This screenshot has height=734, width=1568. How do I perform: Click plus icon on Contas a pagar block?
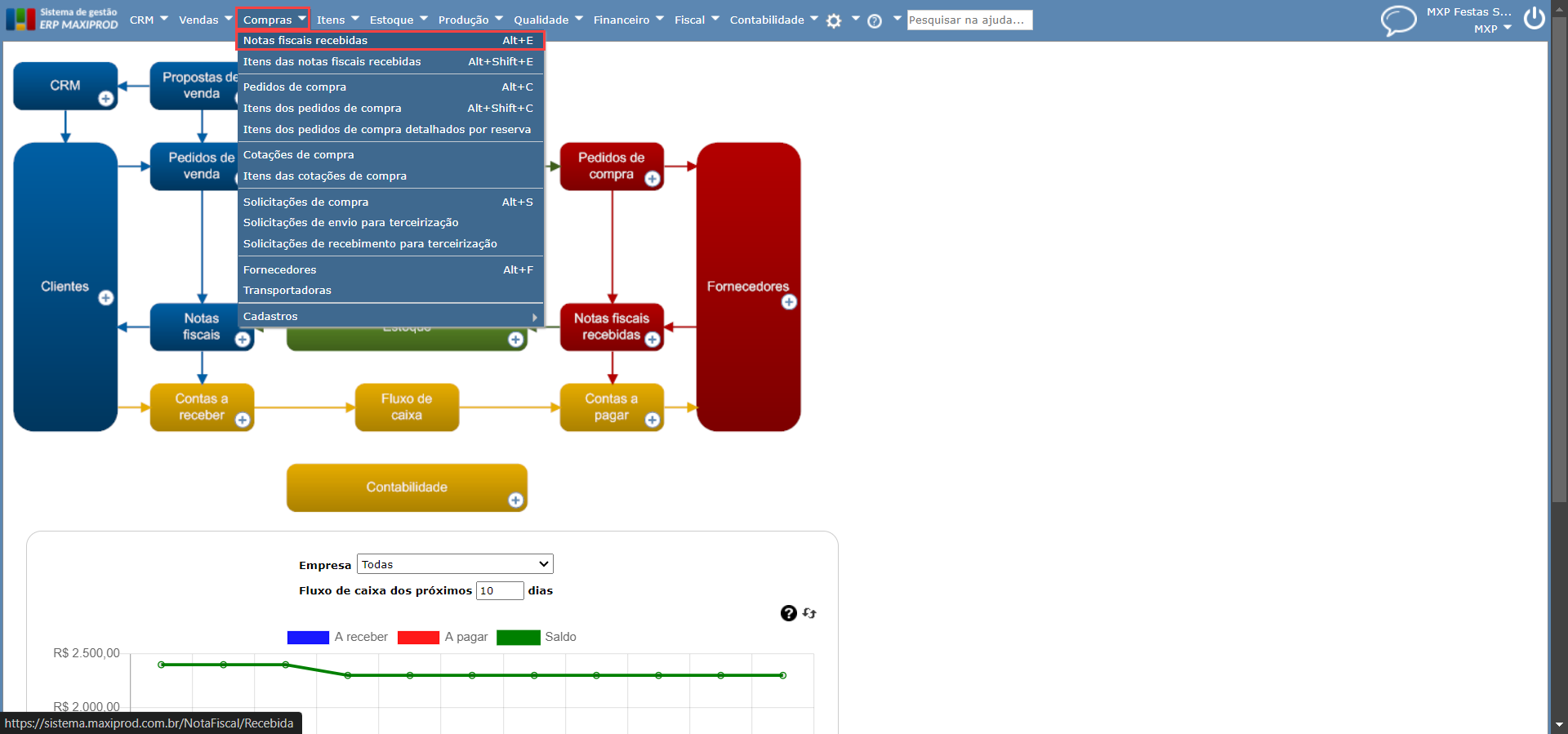coord(653,420)
